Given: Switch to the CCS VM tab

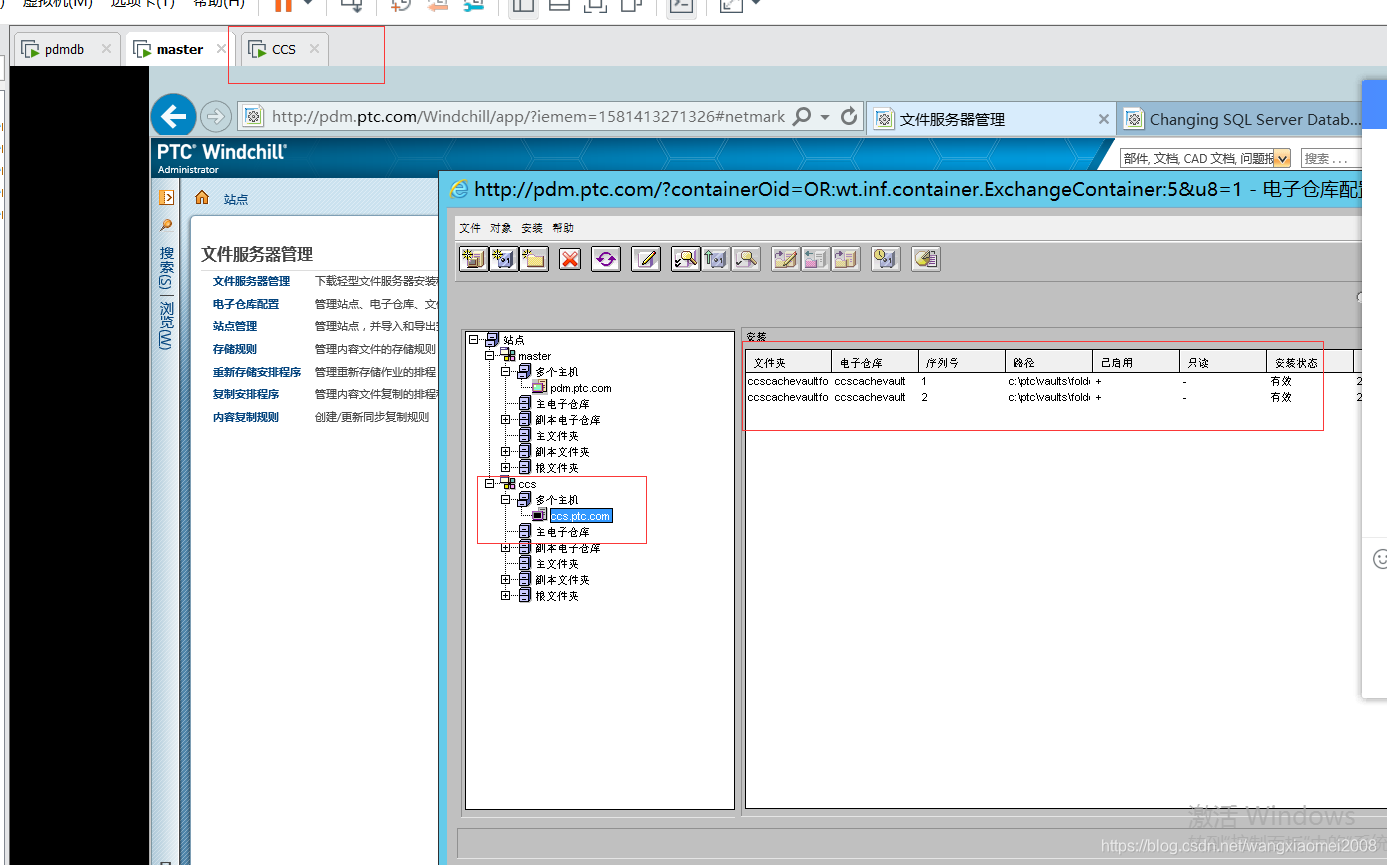Looking at the screenshot, I should 285,49.
